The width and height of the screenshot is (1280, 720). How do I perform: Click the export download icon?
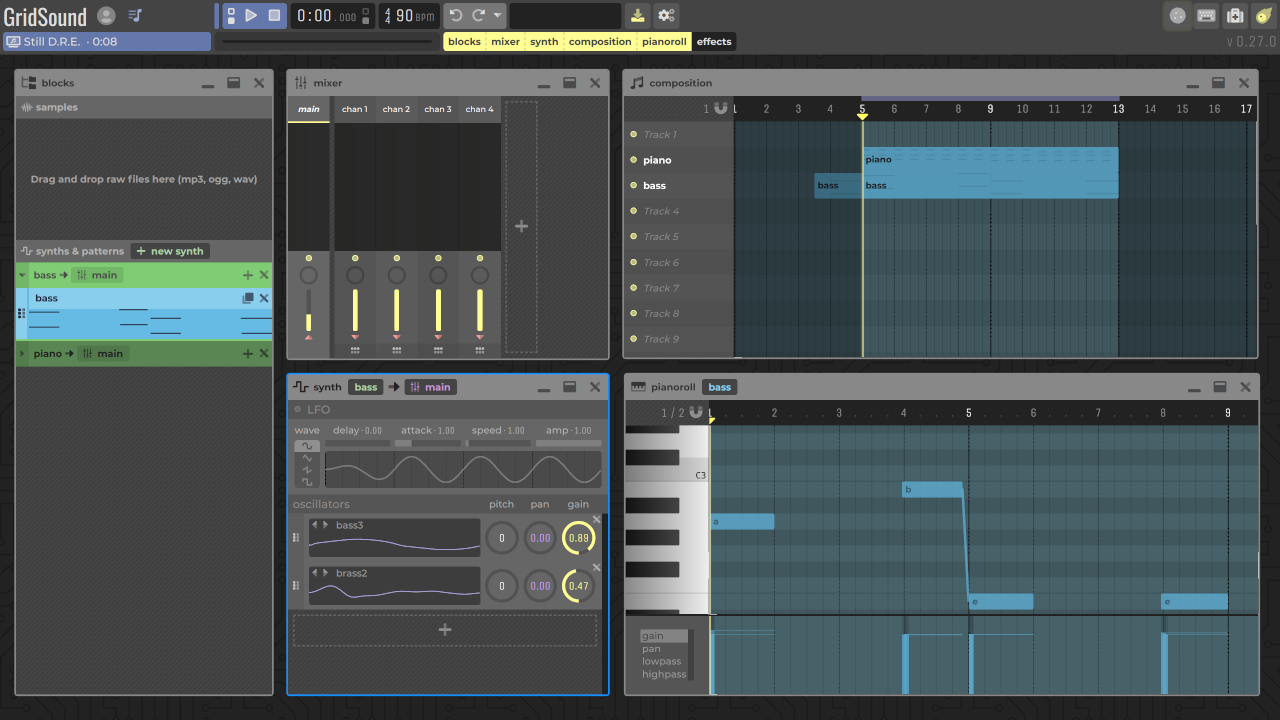tap(637, 15)
